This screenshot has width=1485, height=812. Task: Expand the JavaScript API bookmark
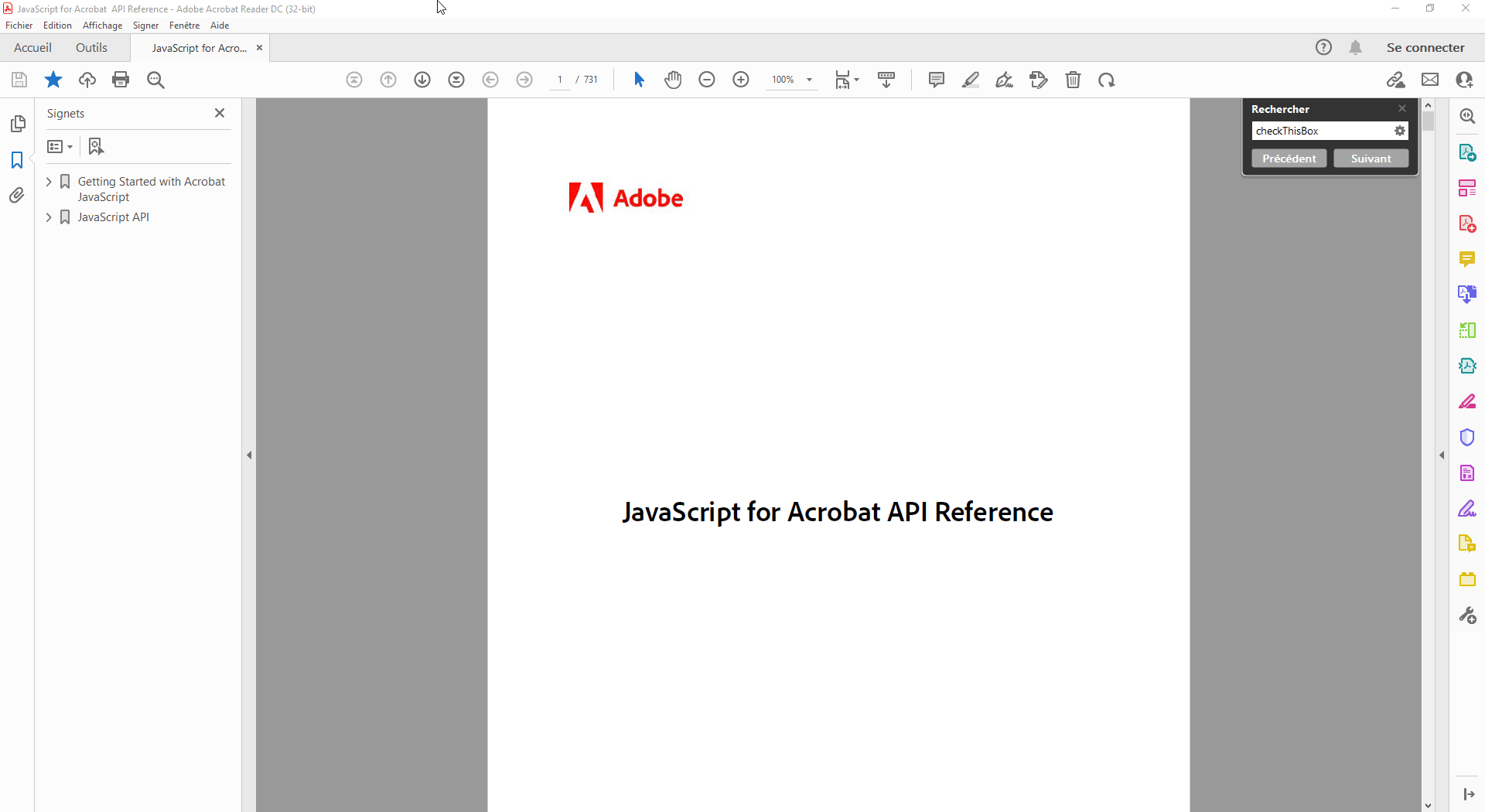(49, 217)
